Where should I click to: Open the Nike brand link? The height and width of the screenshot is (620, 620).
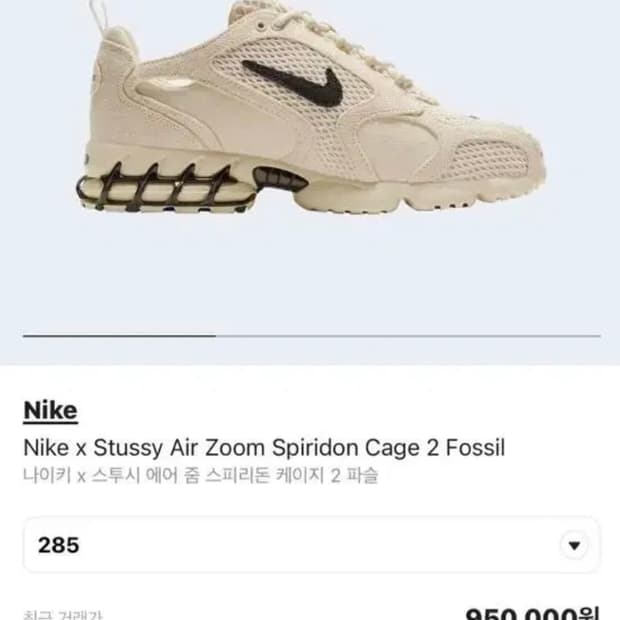pos(50,411)
